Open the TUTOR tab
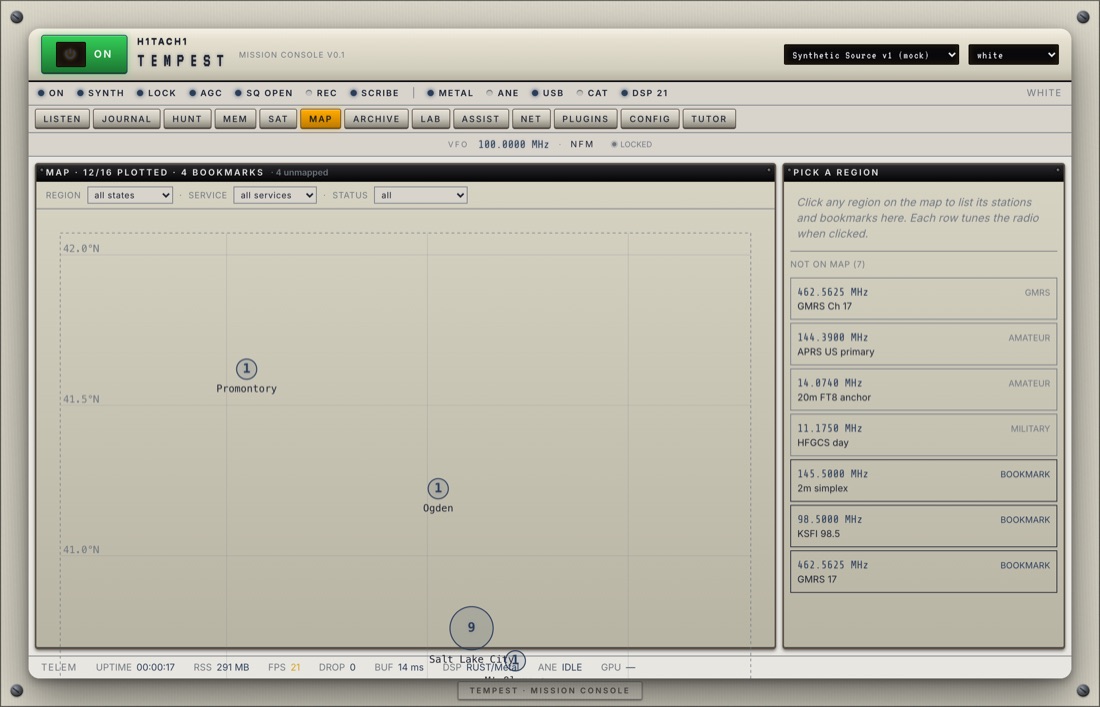The image size is (1100, 707). pyautogui.click(x=709, y=119)
